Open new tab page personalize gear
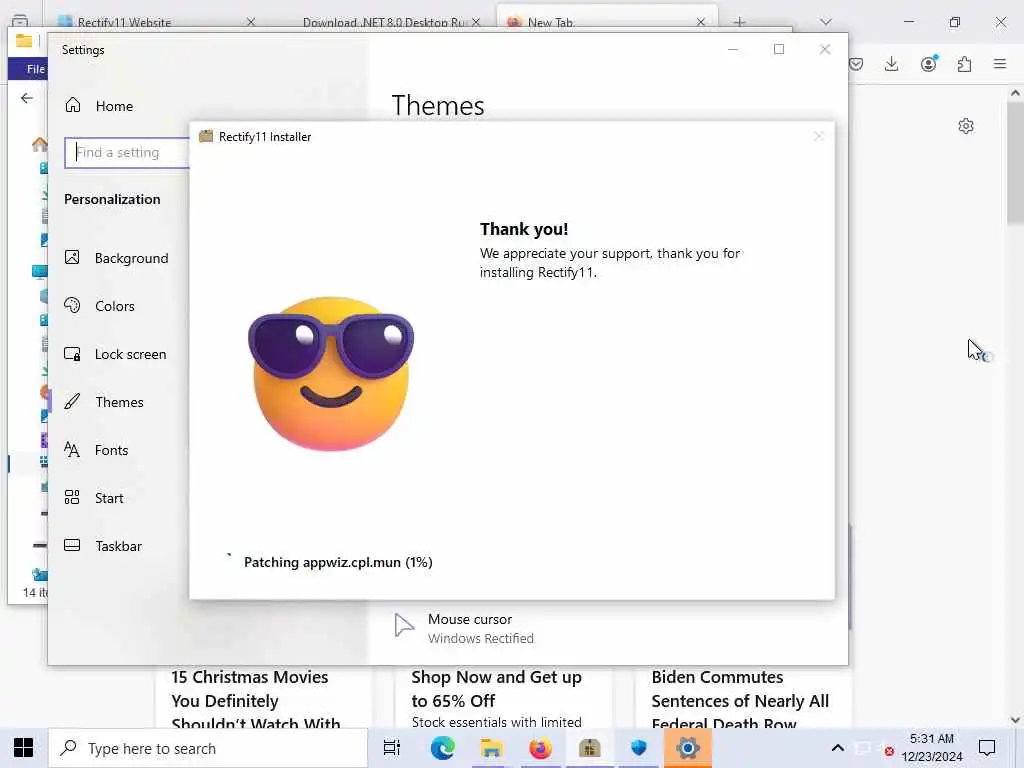Image resolution: width=1024 pixels, height=768 pixels. (x=966, y=126)
